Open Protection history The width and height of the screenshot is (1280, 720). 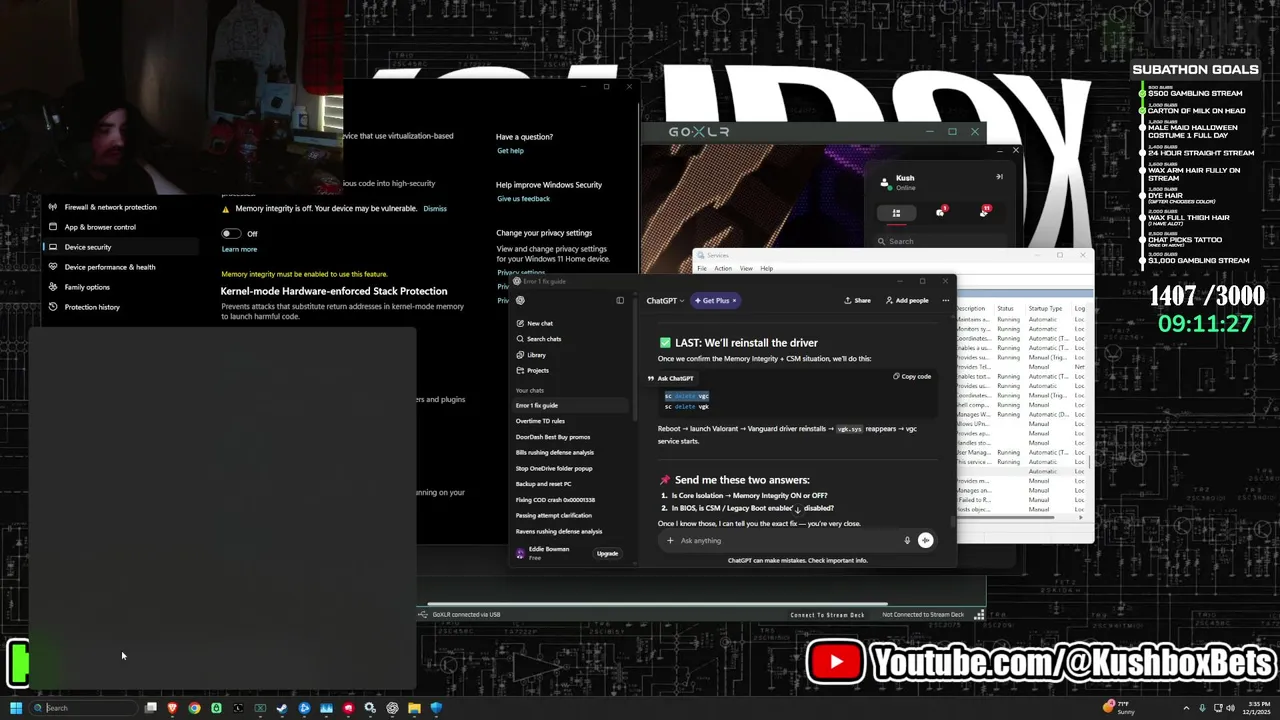(x=92, y=307)
